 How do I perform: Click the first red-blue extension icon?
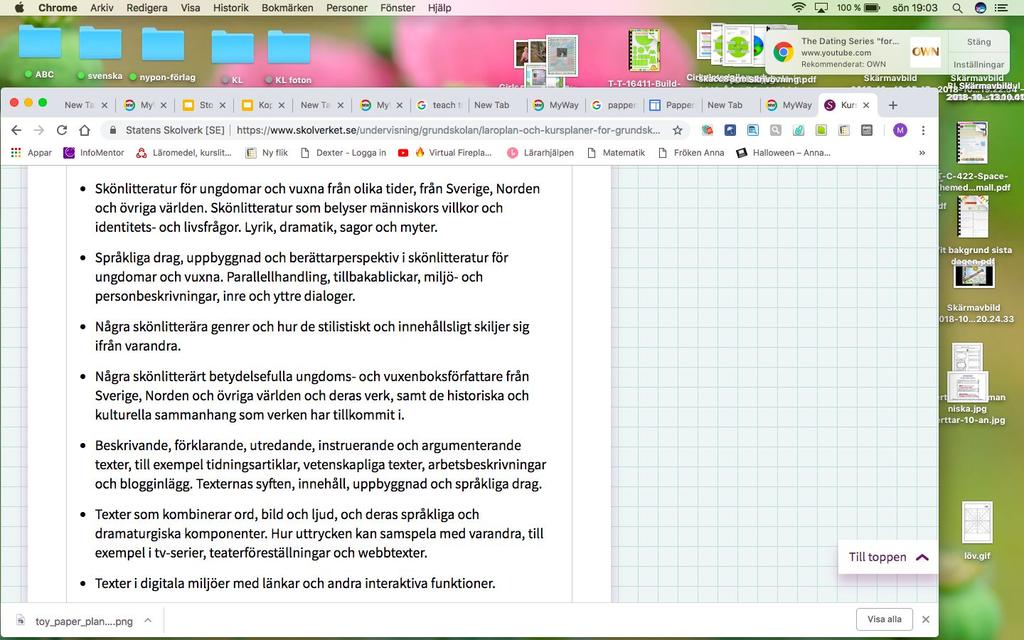coord(707,130)
